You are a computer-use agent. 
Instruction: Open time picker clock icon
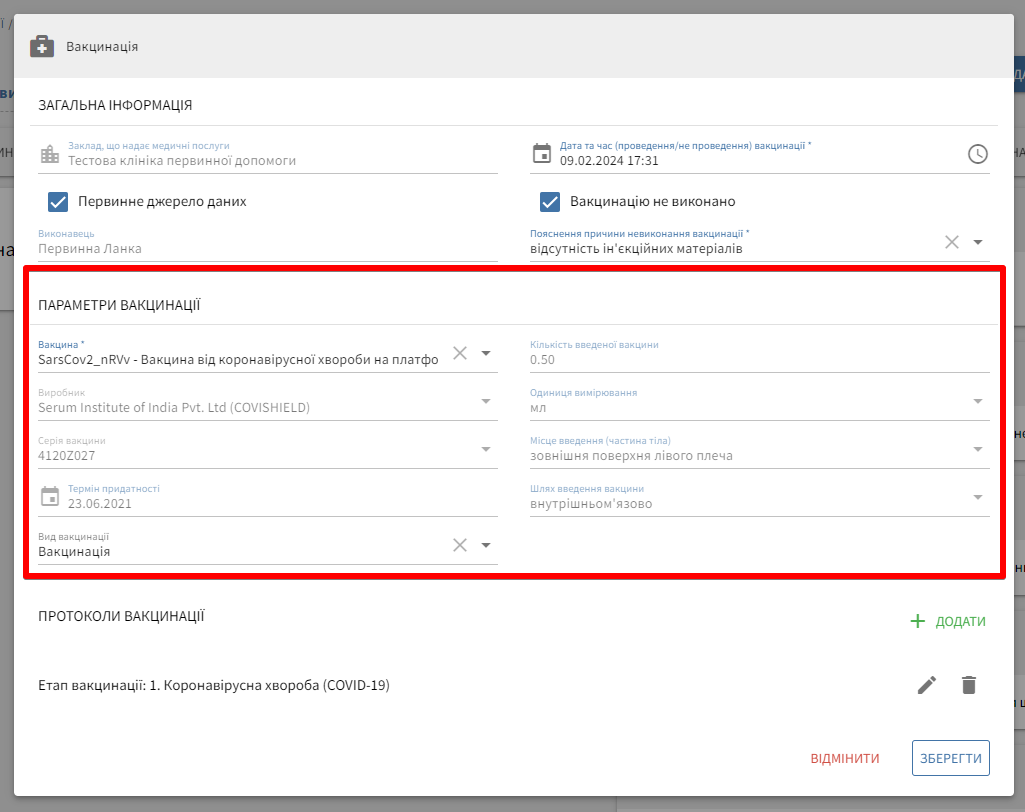(977, 154)
